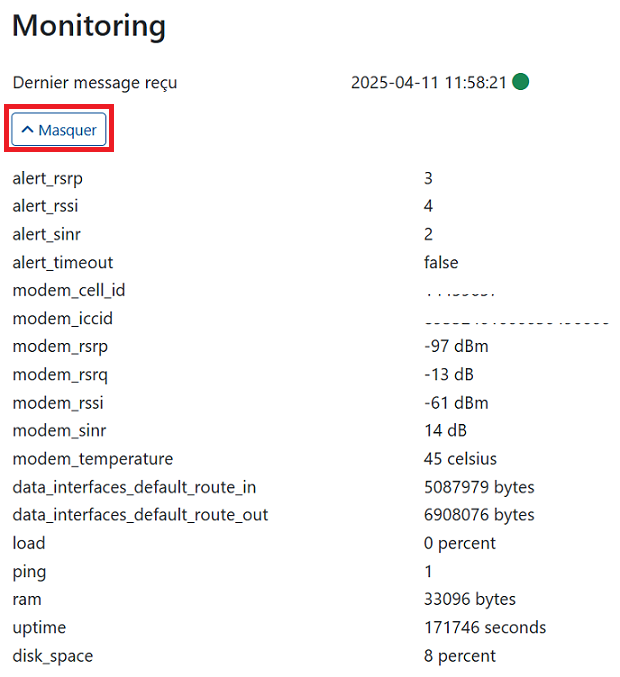Screen dimensions: 620x677
Task: Click the blurred modem_iccid value
Action: [x=517, y=322]
